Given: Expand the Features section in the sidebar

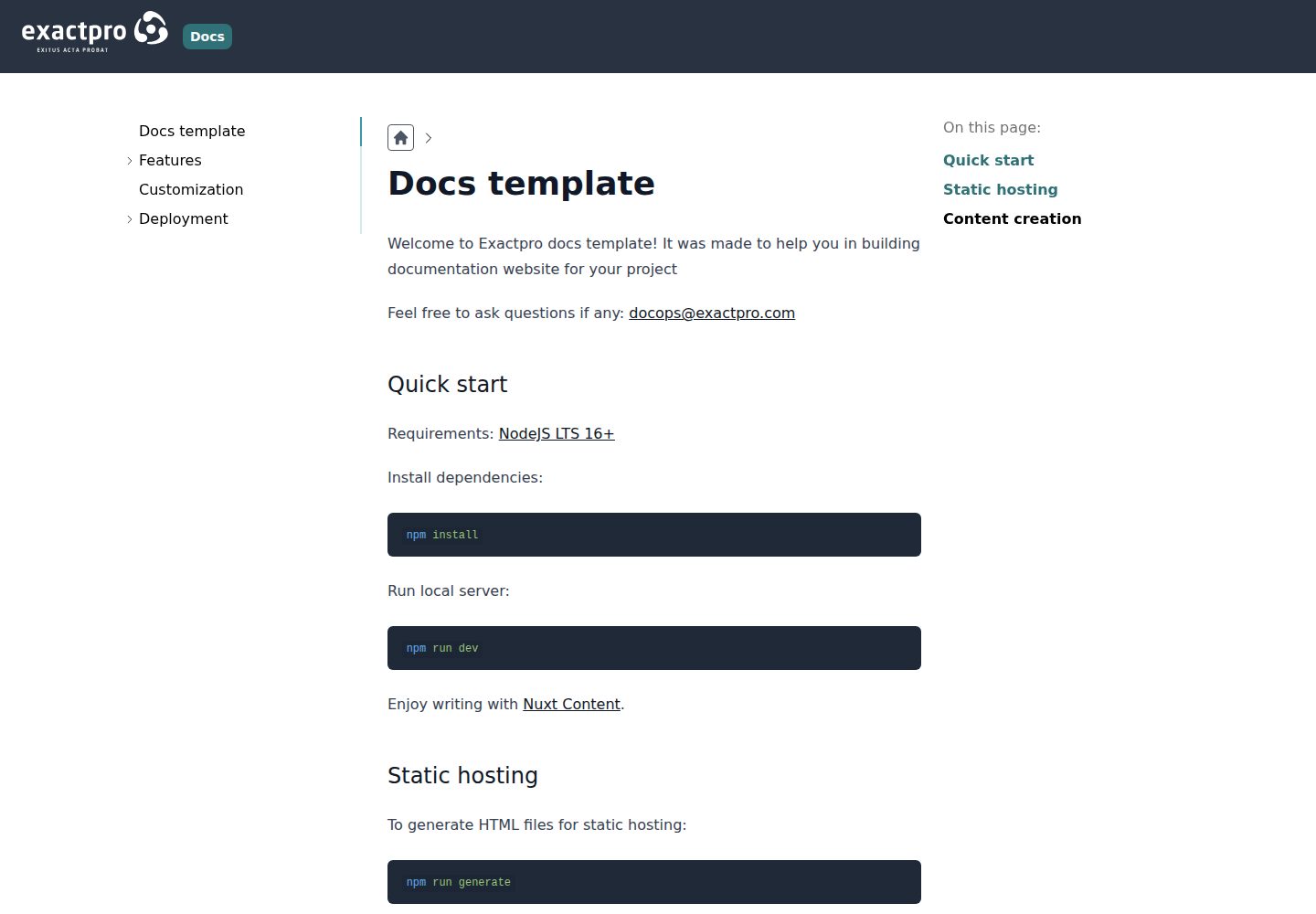Looking at the screenshot, I should click(130, 161).
